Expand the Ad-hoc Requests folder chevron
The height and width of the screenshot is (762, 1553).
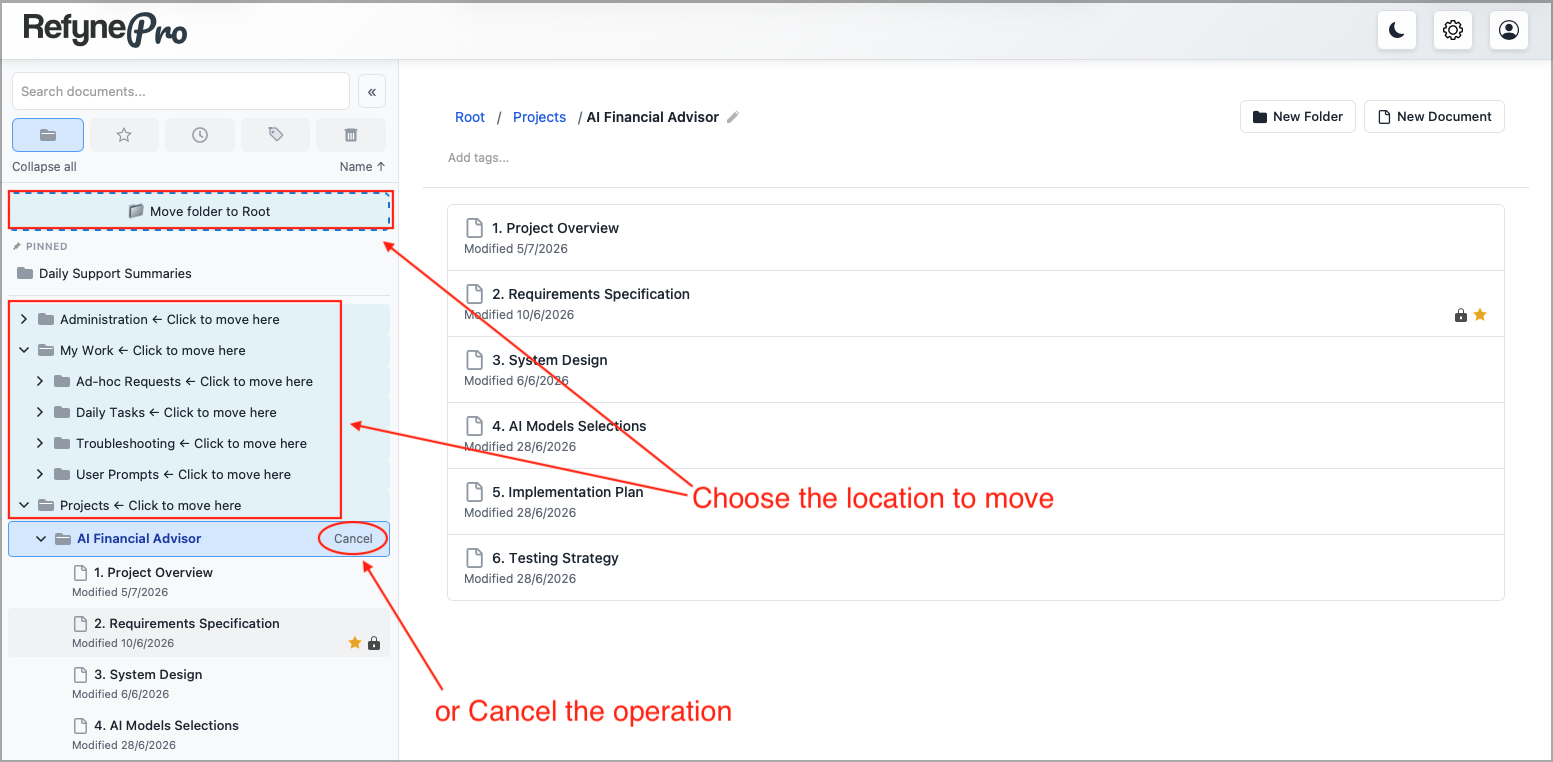point(41,381)
